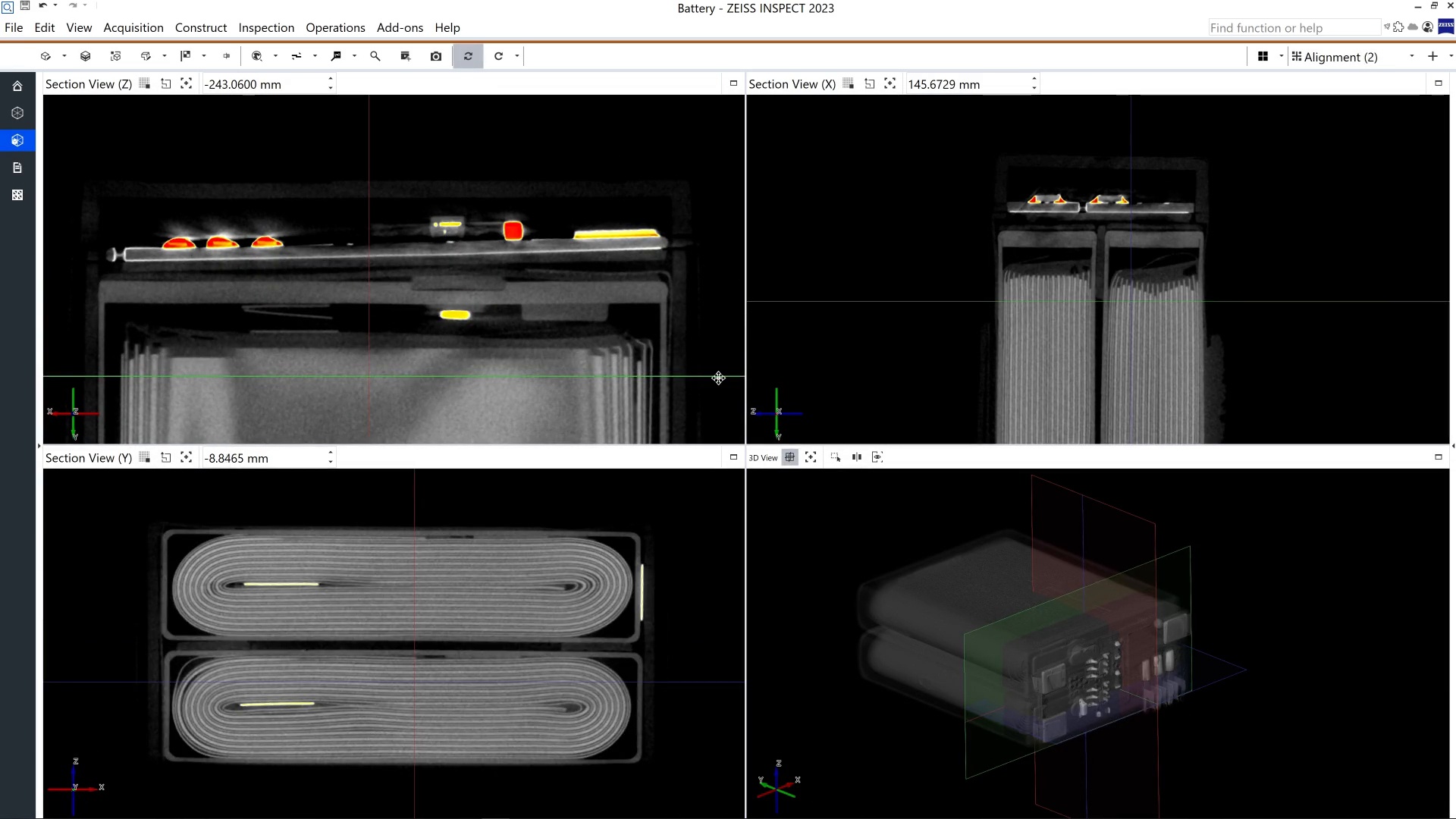1456x819 pixels.
Task: Click the camera snapshot icon in toolbar
Action: tap(436, 56)
